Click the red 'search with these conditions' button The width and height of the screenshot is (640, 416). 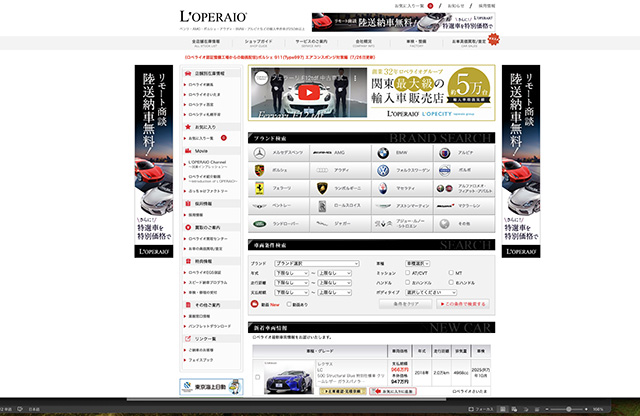pos(463,304)
